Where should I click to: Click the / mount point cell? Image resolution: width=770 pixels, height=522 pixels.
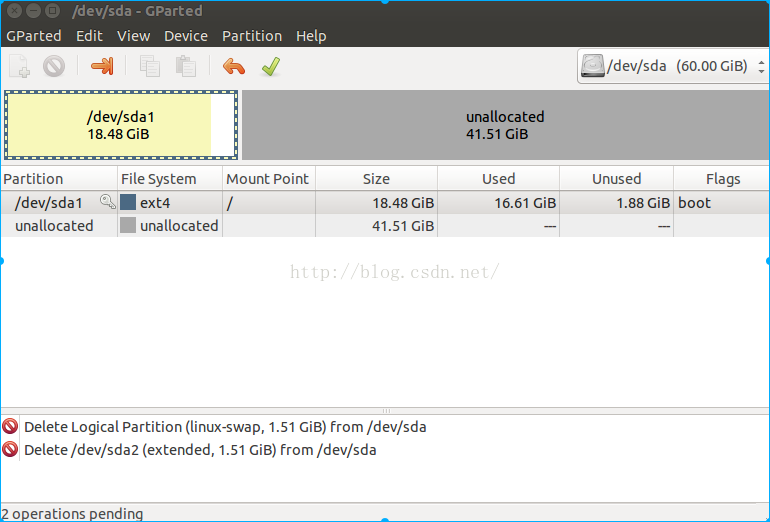point(269,202)
